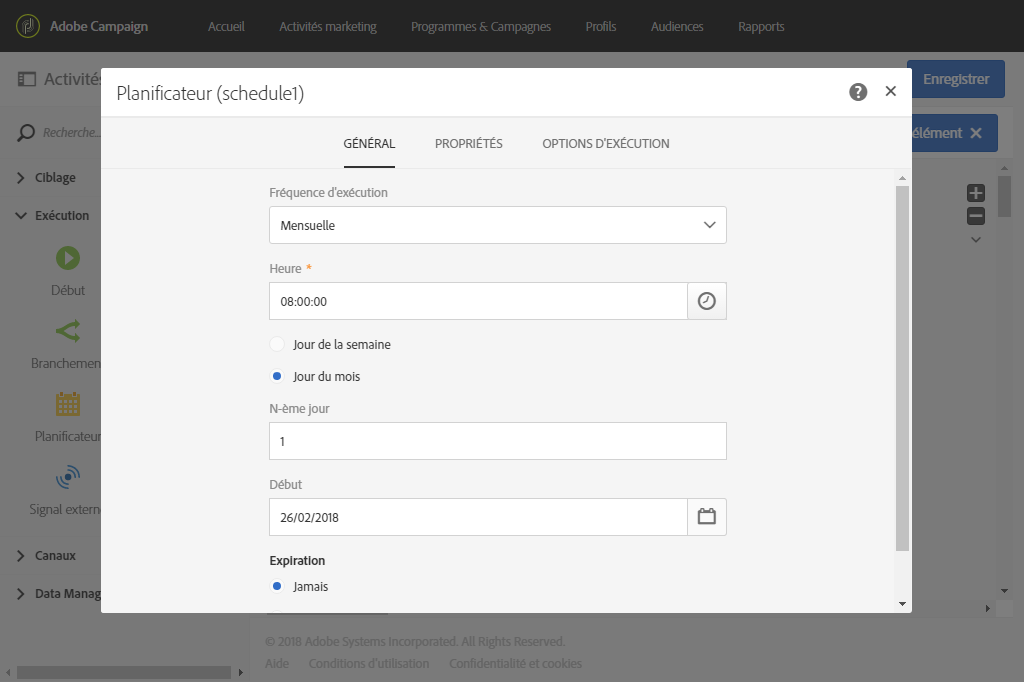Click the N-ème jour input field

pyautogui.click(x=498, y=441)
